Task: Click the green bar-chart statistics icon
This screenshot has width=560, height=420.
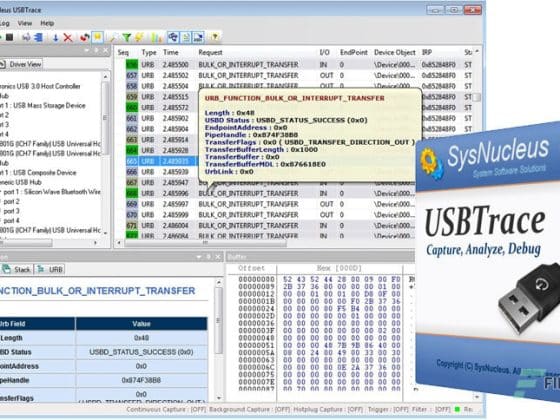Action: point(156,38)
